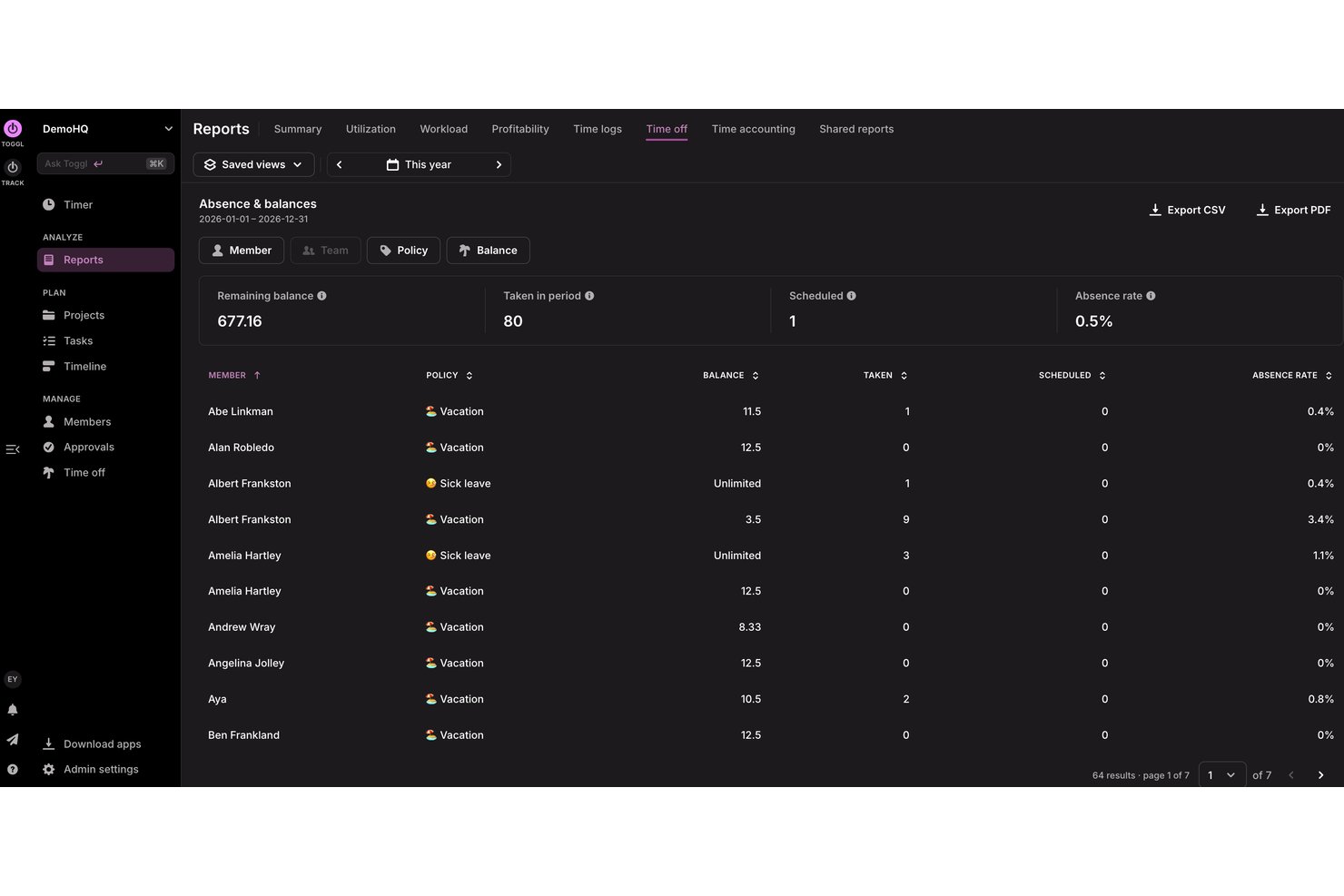Switch to the Utilization tab
Viewport: 1344px width, 896px height.
coord(371,129)
